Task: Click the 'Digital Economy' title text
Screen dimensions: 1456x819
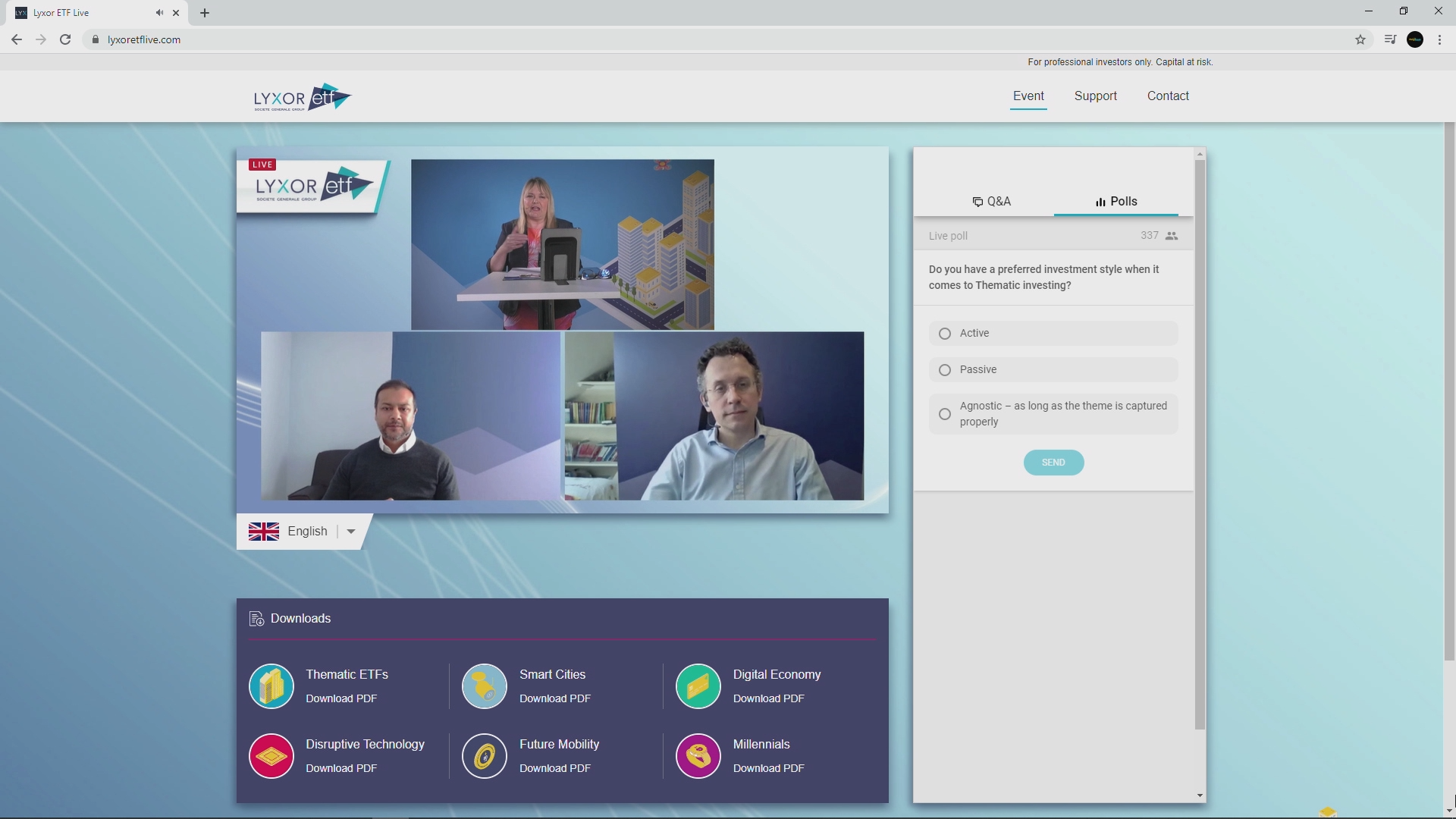Action: [x=777, y=675]
